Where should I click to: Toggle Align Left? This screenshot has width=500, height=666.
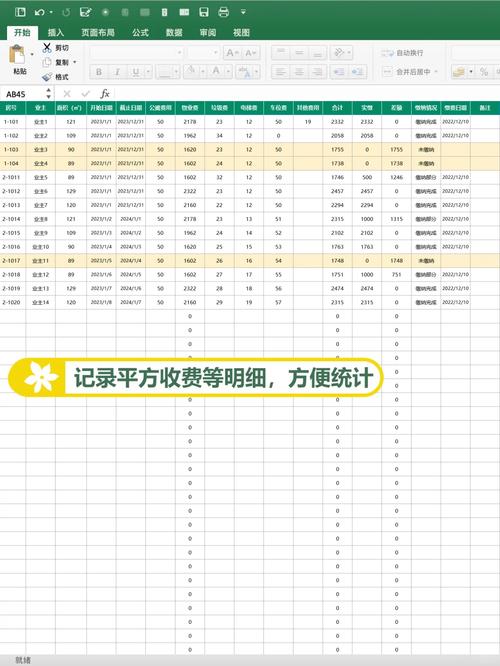coord(281,72)
